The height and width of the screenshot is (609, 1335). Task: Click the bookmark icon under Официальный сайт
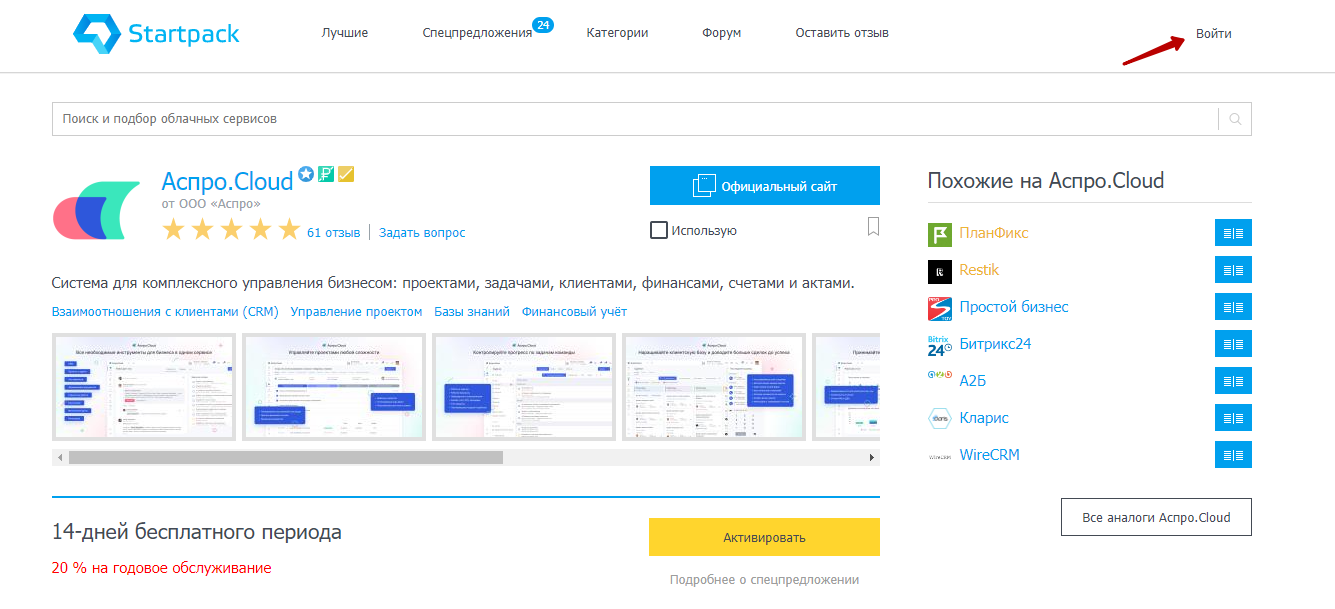point(873,227)
